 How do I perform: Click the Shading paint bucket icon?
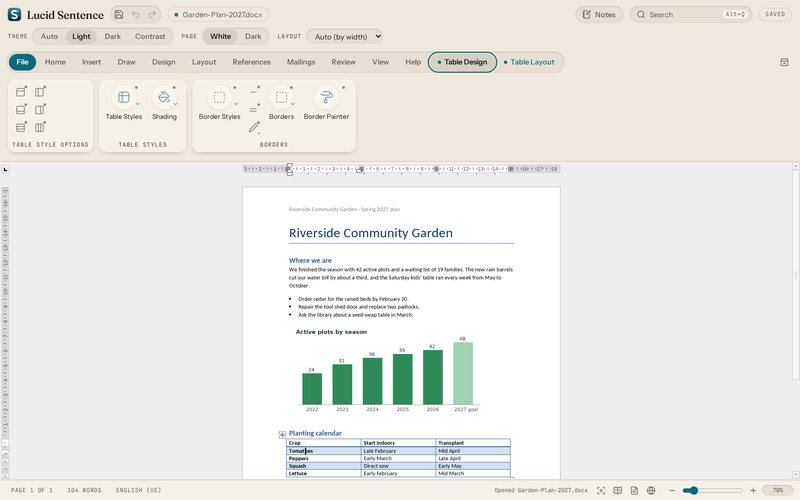(164, 97)
